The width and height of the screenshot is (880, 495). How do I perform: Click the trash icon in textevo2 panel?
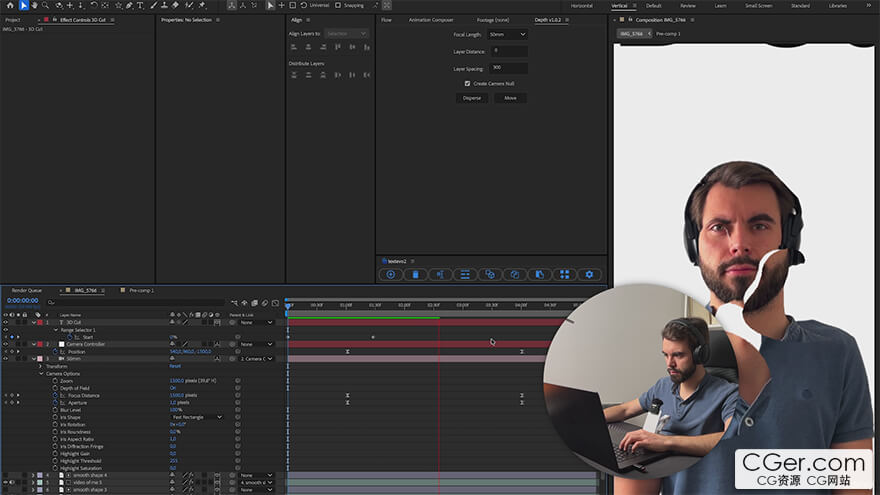(x=415, y=274)
